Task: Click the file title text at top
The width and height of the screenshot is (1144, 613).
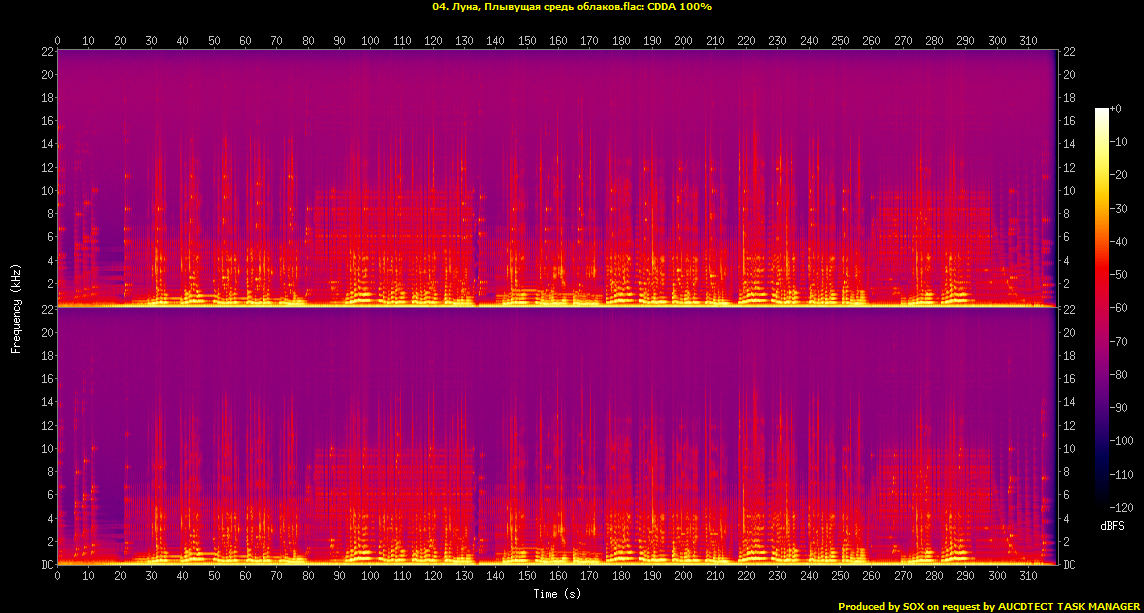Action: [571, 6]
